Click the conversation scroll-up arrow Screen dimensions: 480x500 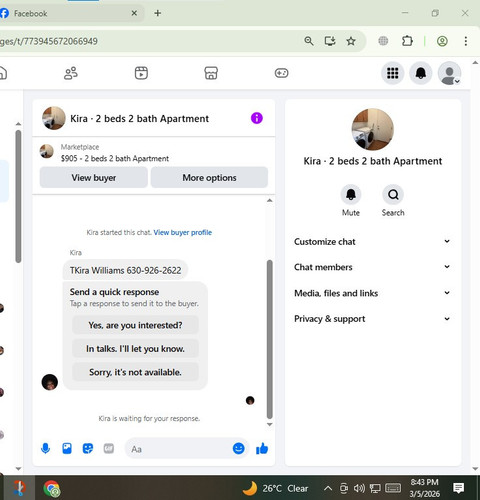click(270, 200)
